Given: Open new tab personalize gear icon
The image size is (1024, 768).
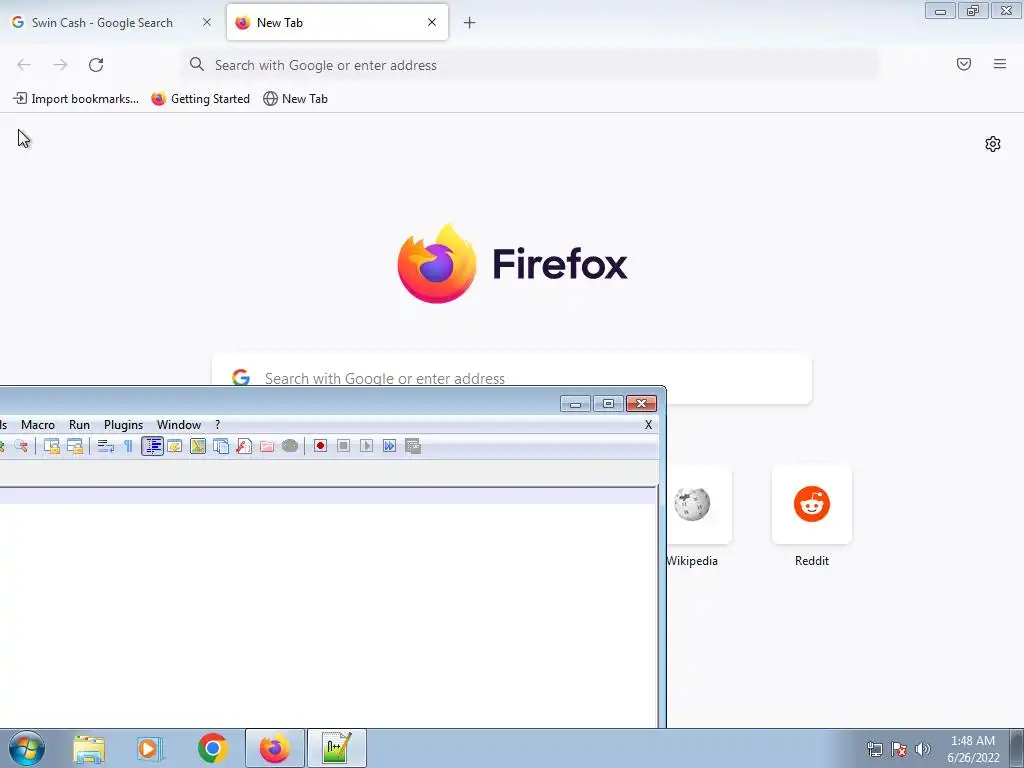Looking at the screenshot, I should pyautogui.click(x=993, y=144).
